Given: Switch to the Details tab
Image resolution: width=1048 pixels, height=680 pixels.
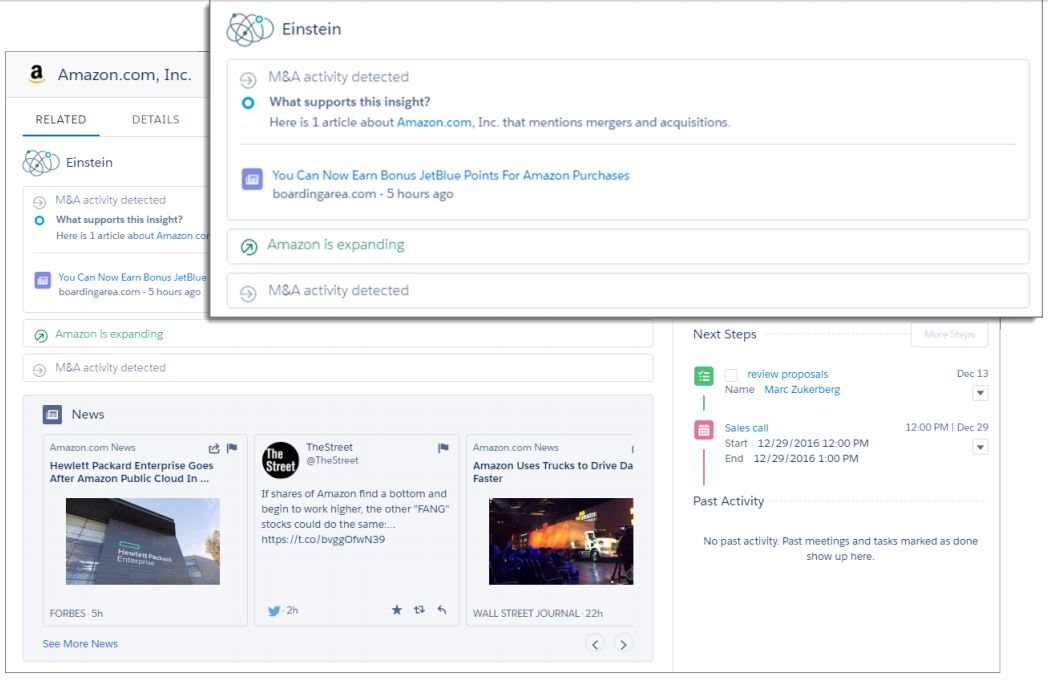Looking at the screenshot, I should point(156,119).
